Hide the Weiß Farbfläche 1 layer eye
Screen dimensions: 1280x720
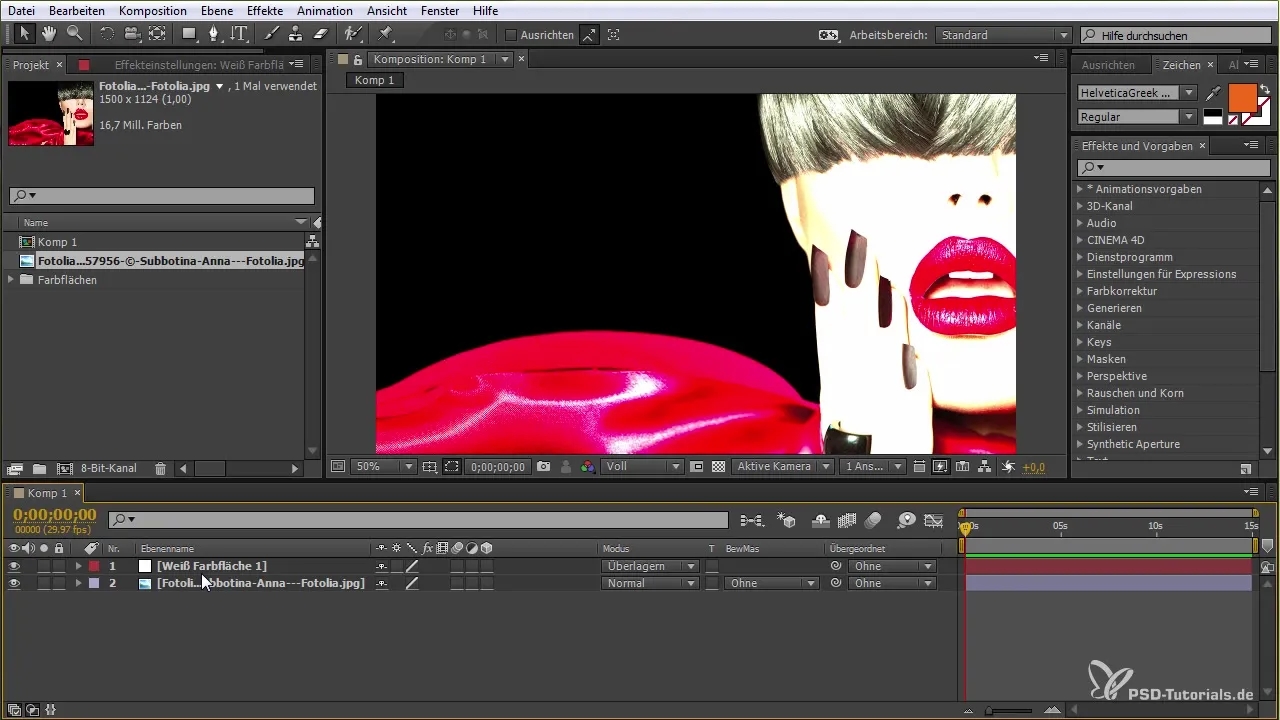click(14, 566)
